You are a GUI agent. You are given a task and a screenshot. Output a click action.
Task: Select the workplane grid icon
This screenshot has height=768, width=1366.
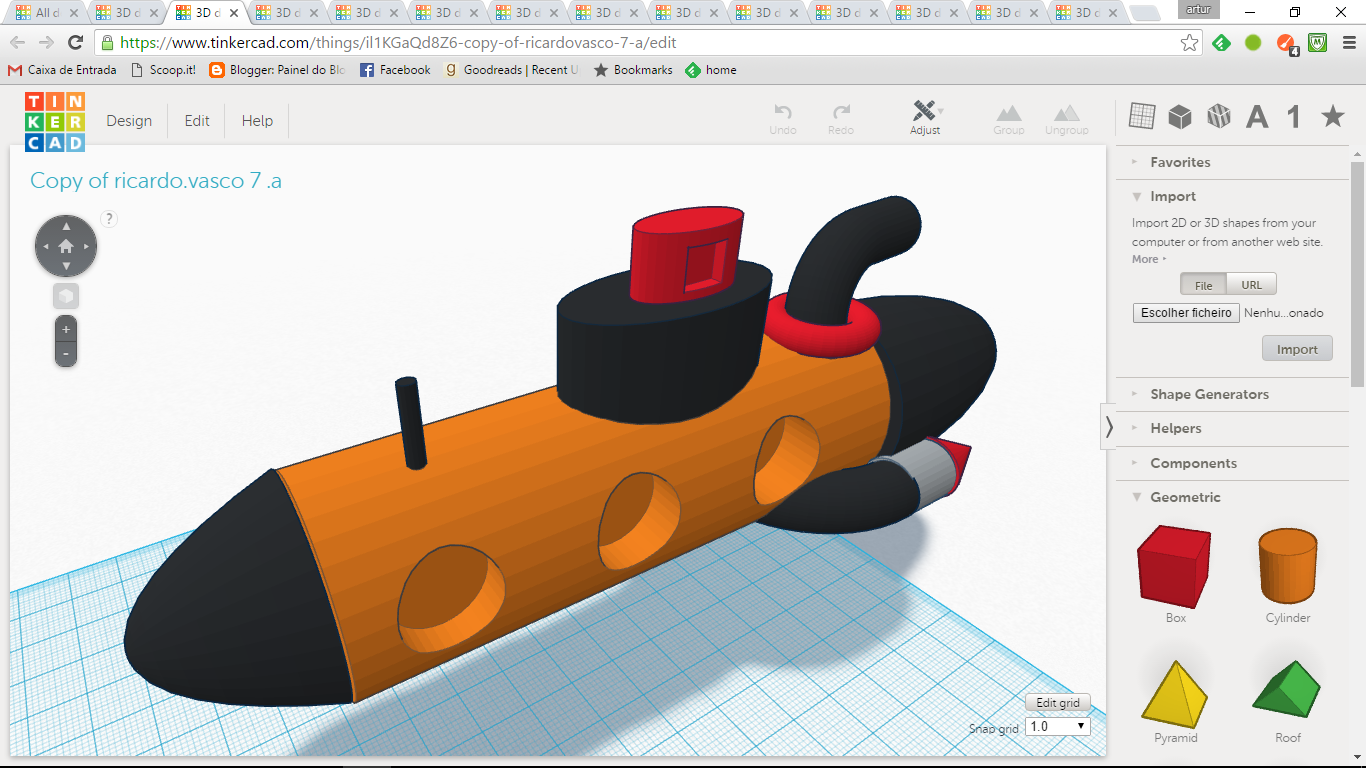[x=1141, y=117]
